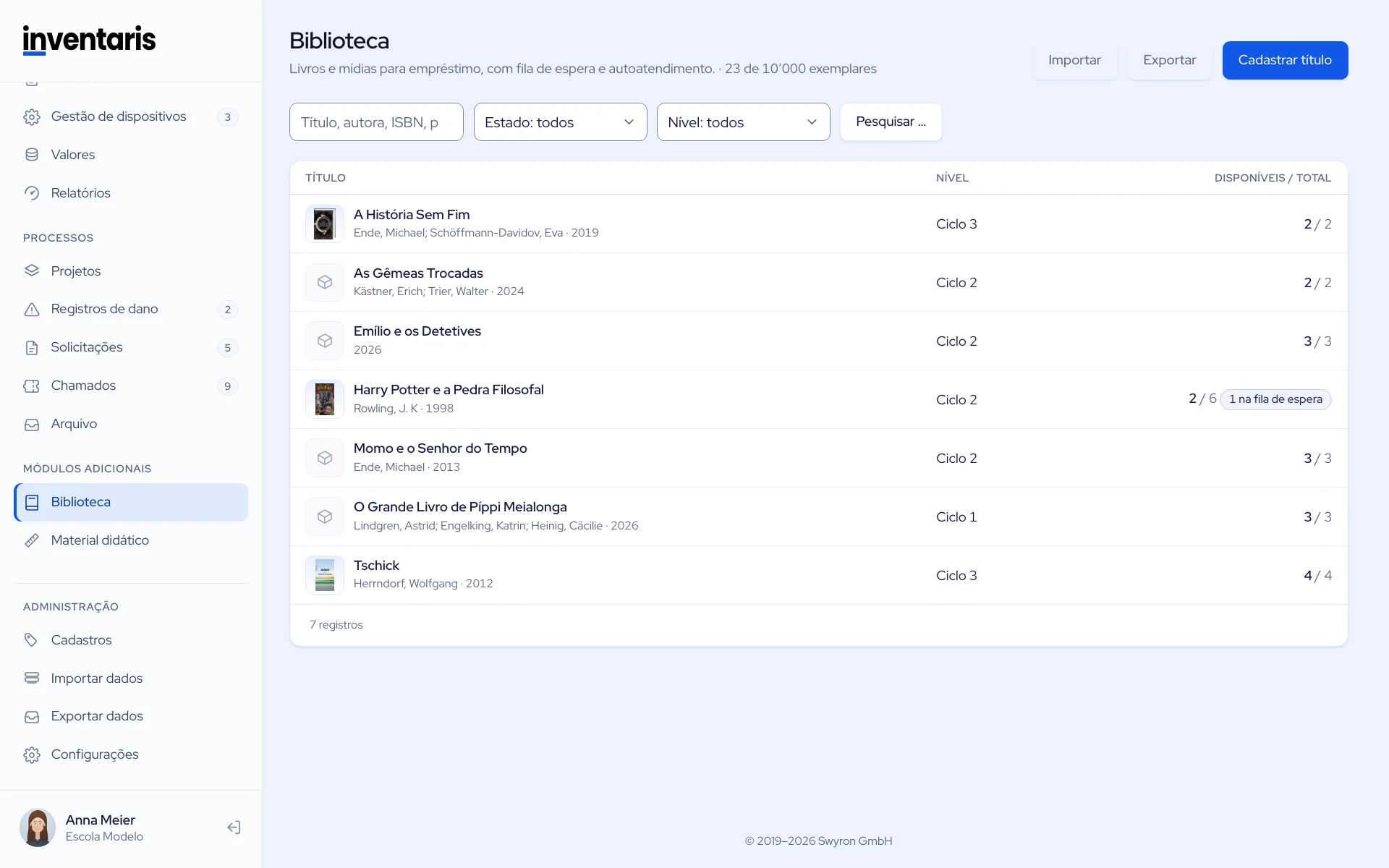Click the Arquivo inbox icon
1389x868 pixels.
tap(32, 425)
